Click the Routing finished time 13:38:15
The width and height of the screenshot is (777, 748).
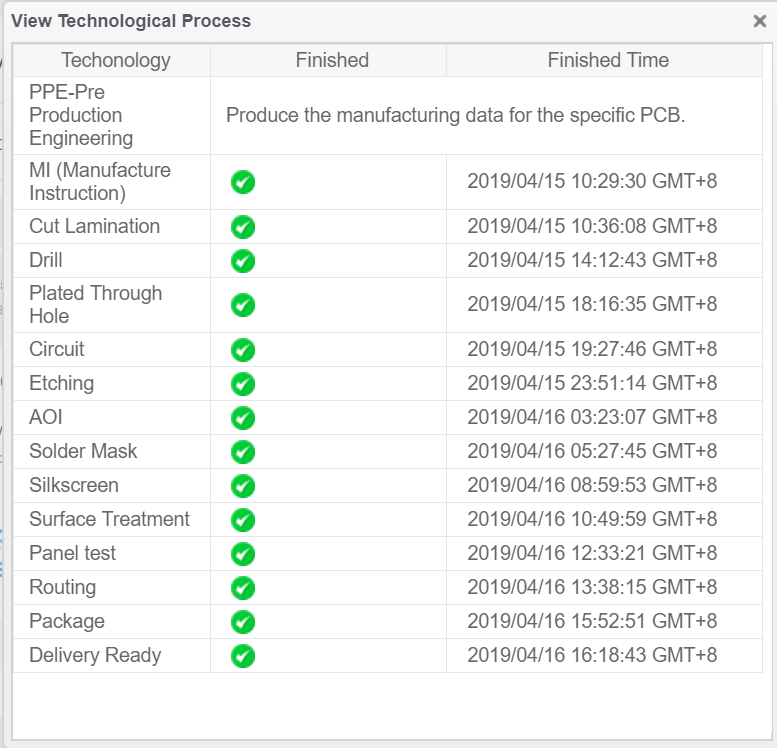click(592, 588)
